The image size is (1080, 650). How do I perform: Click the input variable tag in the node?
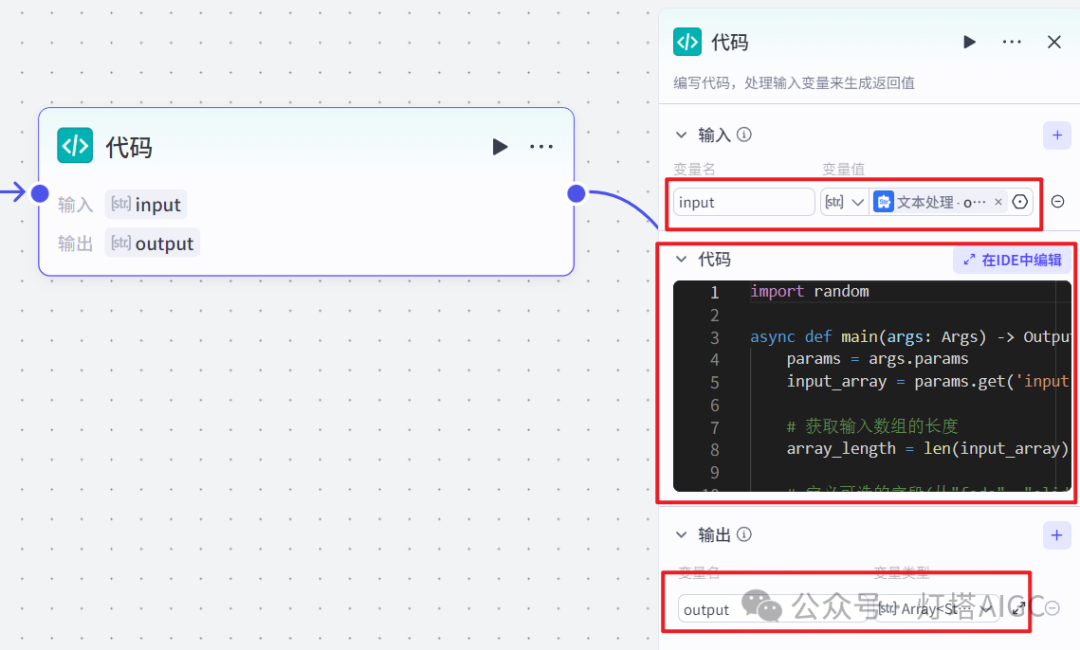146,205
